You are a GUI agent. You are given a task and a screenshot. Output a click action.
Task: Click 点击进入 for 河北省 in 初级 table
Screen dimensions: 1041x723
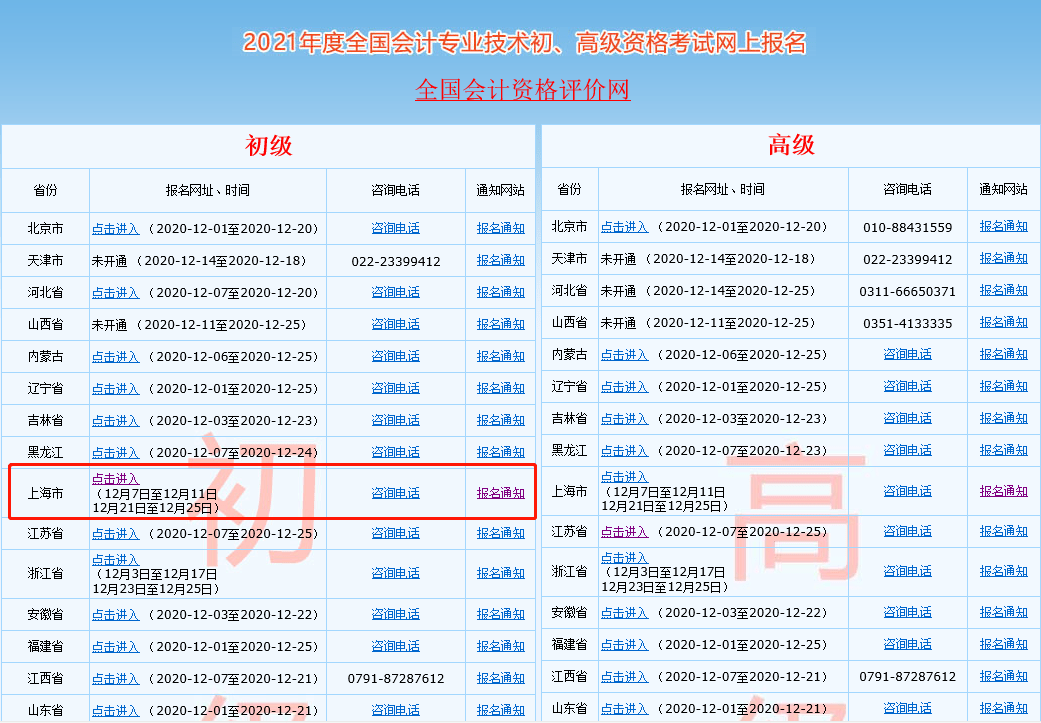[116, 293]
